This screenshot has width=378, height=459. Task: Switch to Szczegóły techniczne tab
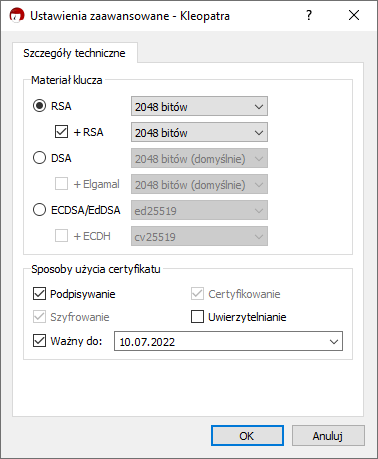click(75, 53)
